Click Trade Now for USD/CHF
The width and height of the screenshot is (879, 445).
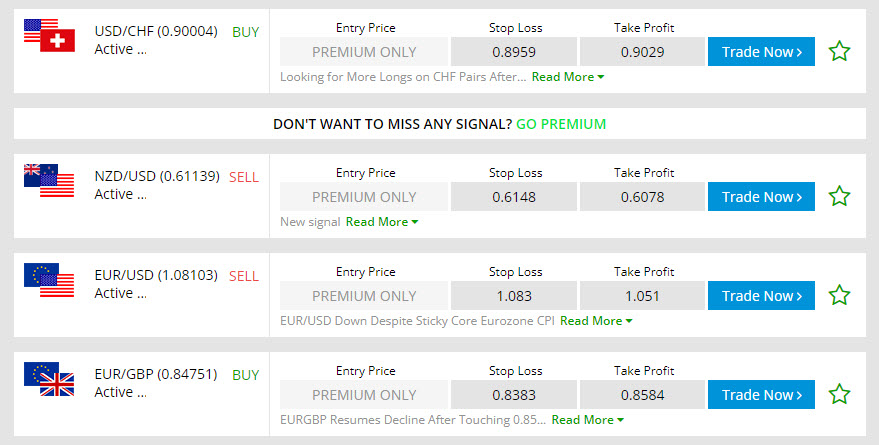pyautogui.click(x=761, y=52)
